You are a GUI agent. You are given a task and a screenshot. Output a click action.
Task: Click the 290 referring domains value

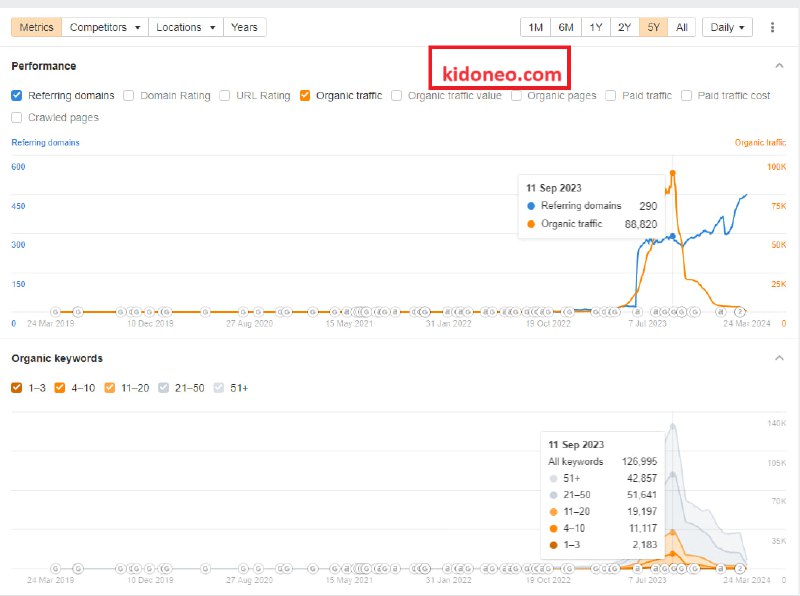(x=648, y=206)
